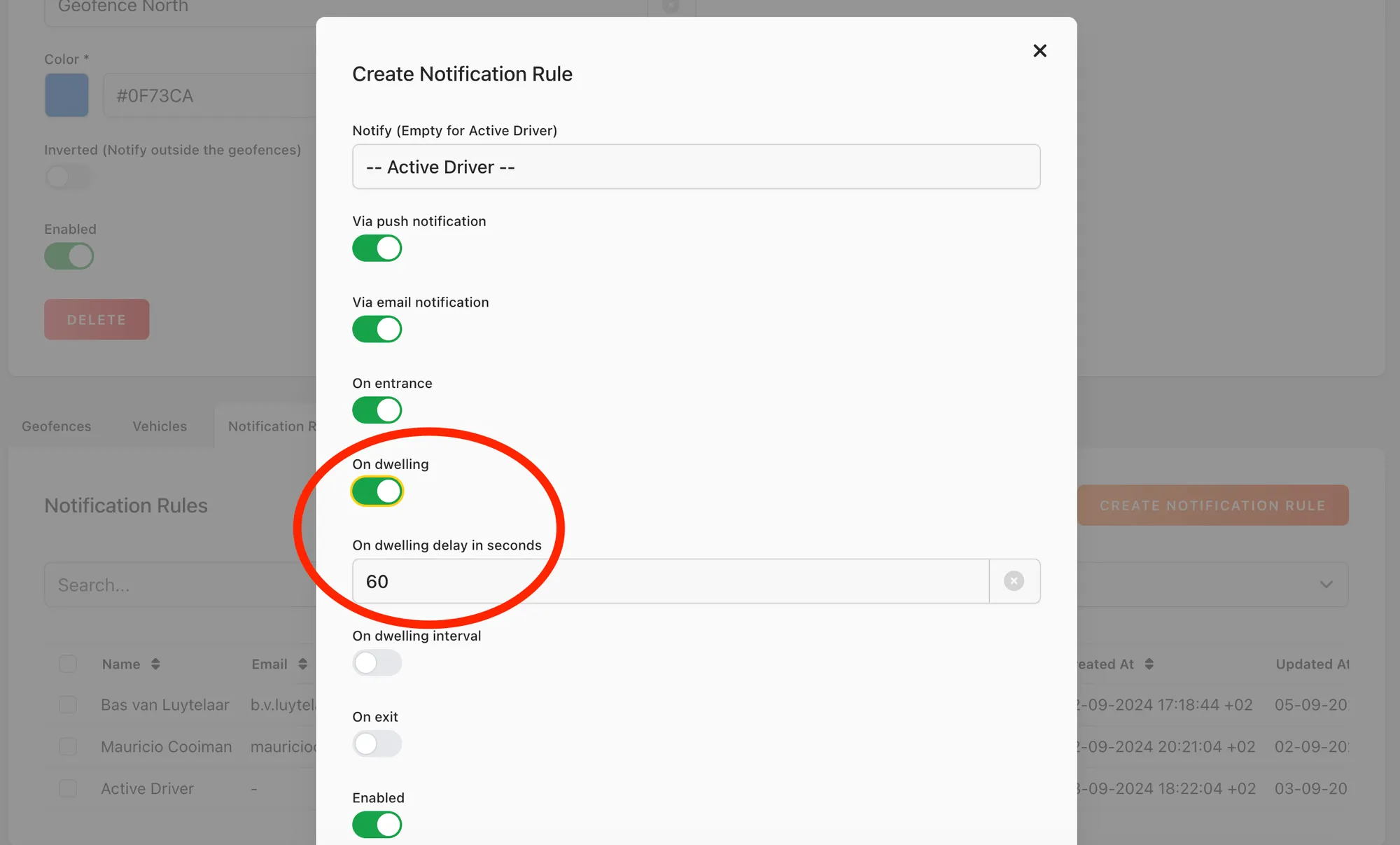Enable the On dwelling interval switch
The width and height of the screenshot is (1400, 845).
click(377, 662)
